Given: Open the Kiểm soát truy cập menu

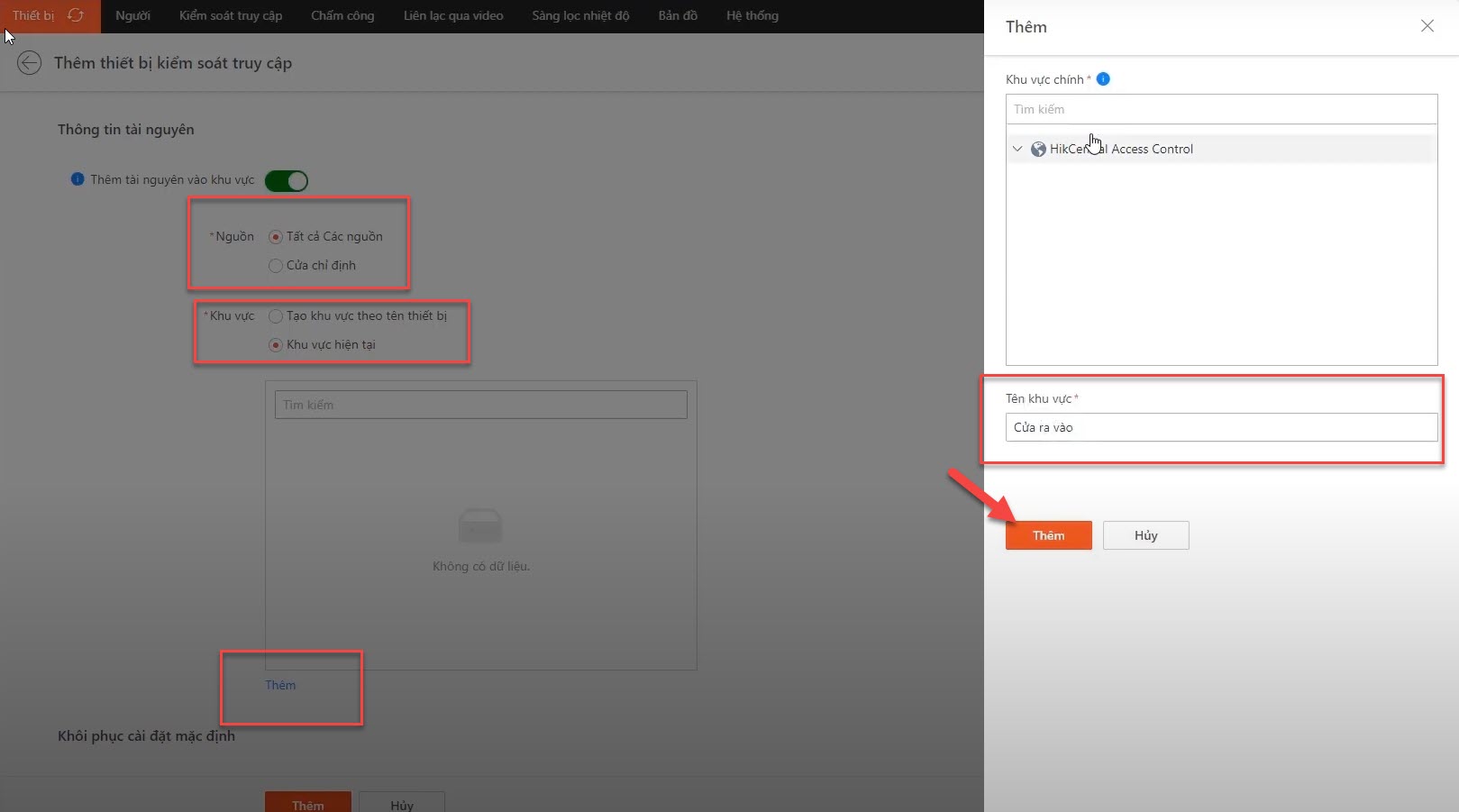Looking at the screenshot, I should pyautogui.click(x=231, y=15).
